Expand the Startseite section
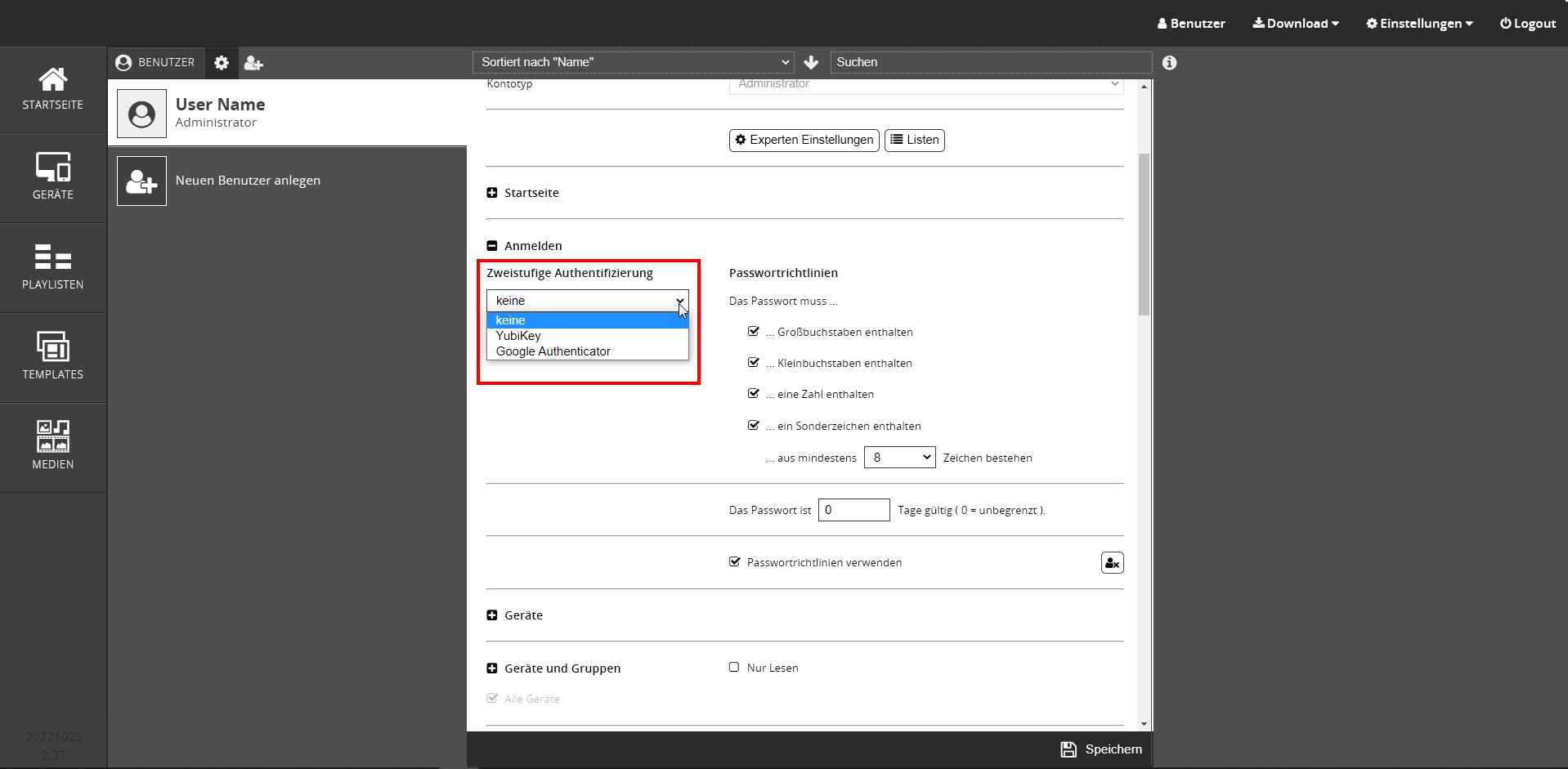 [492, 193]
